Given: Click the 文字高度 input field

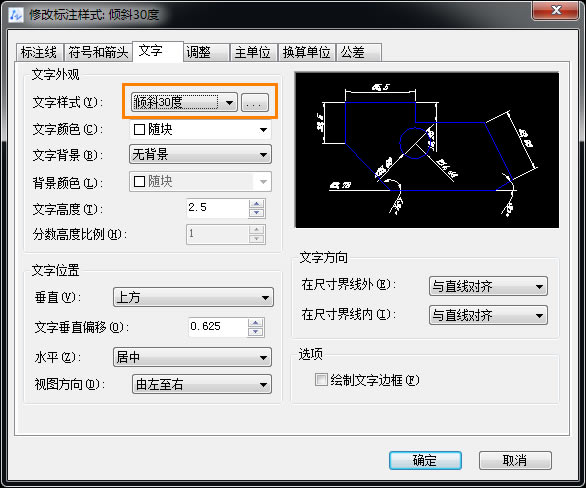Looking at the screenshot, I should click(x=217, y=208).
